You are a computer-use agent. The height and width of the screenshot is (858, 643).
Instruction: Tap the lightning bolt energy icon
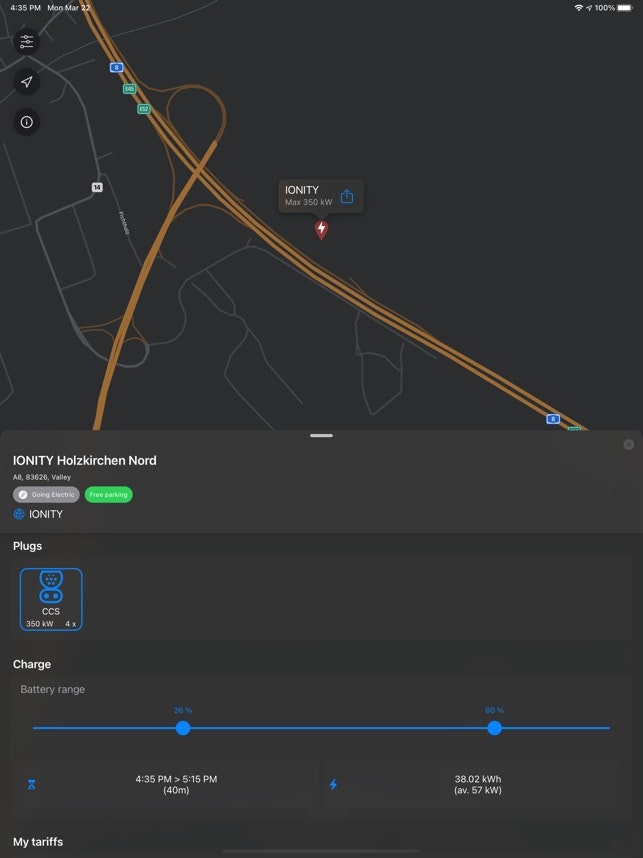[333, 785]
